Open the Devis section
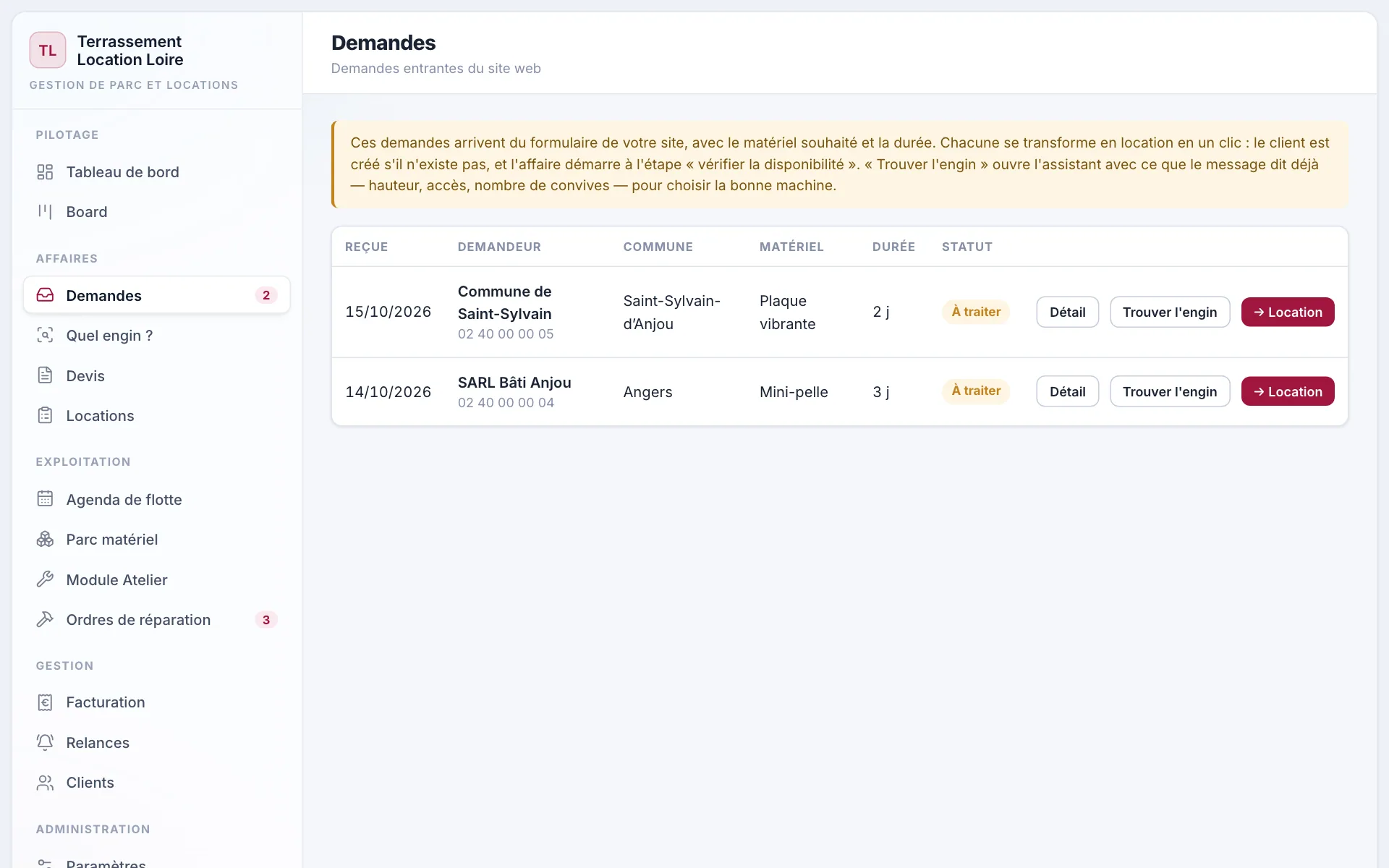 157,375
